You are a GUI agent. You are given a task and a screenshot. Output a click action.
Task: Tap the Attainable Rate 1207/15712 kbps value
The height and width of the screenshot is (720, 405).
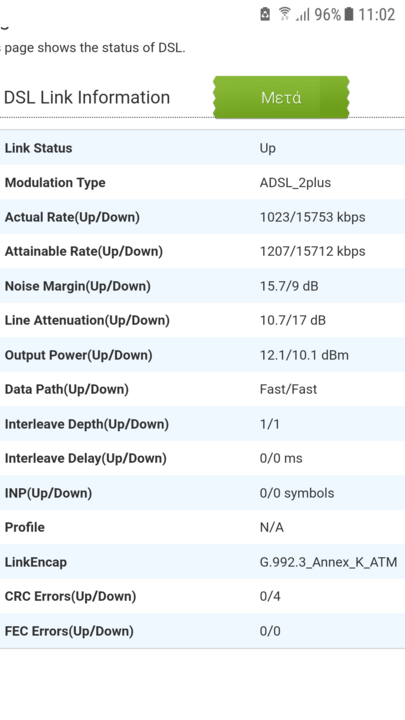click(x=313, y=251)
